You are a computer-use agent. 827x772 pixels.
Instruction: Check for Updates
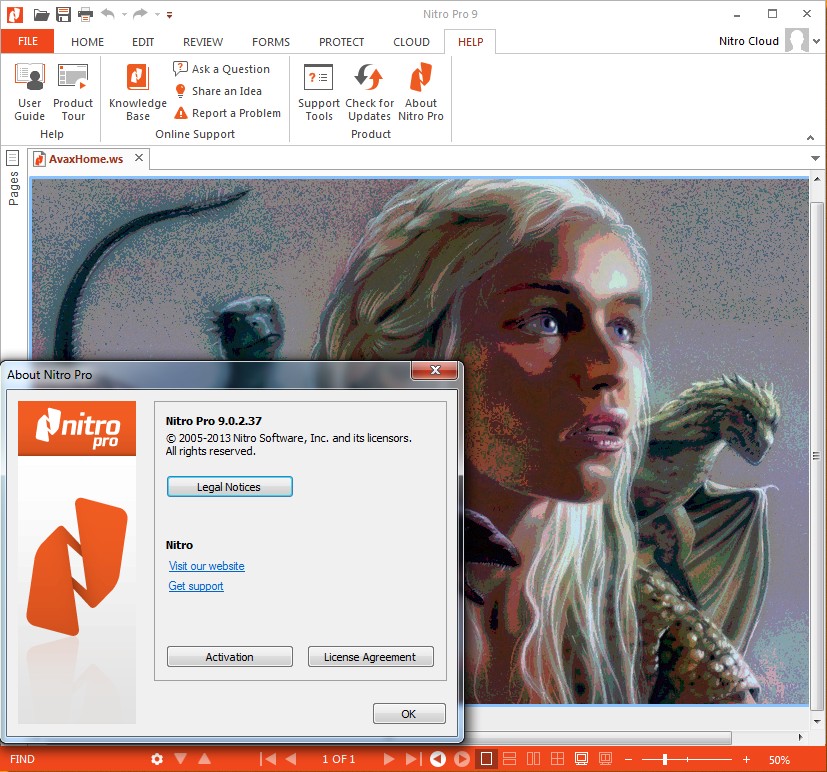tap(369, 93)
